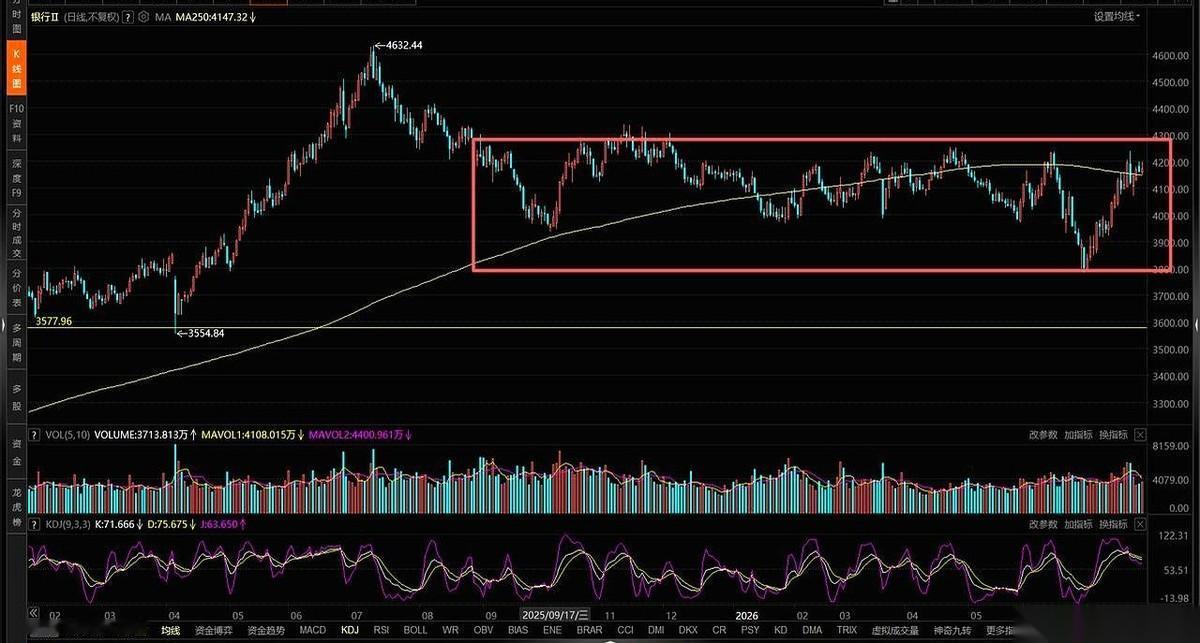Open the MA settings gear icon
The height and width of the screenshot is (643, 1200).
point(145,17)
